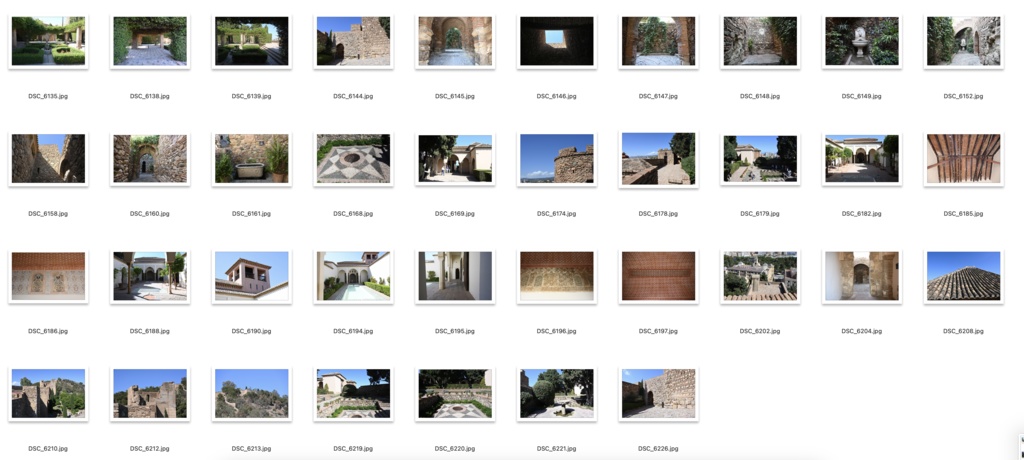Select the DSC_6145.jpg thumbnail
Image resolution: width=1024 pixels, height=460 pixels.
tap(455, 41)
